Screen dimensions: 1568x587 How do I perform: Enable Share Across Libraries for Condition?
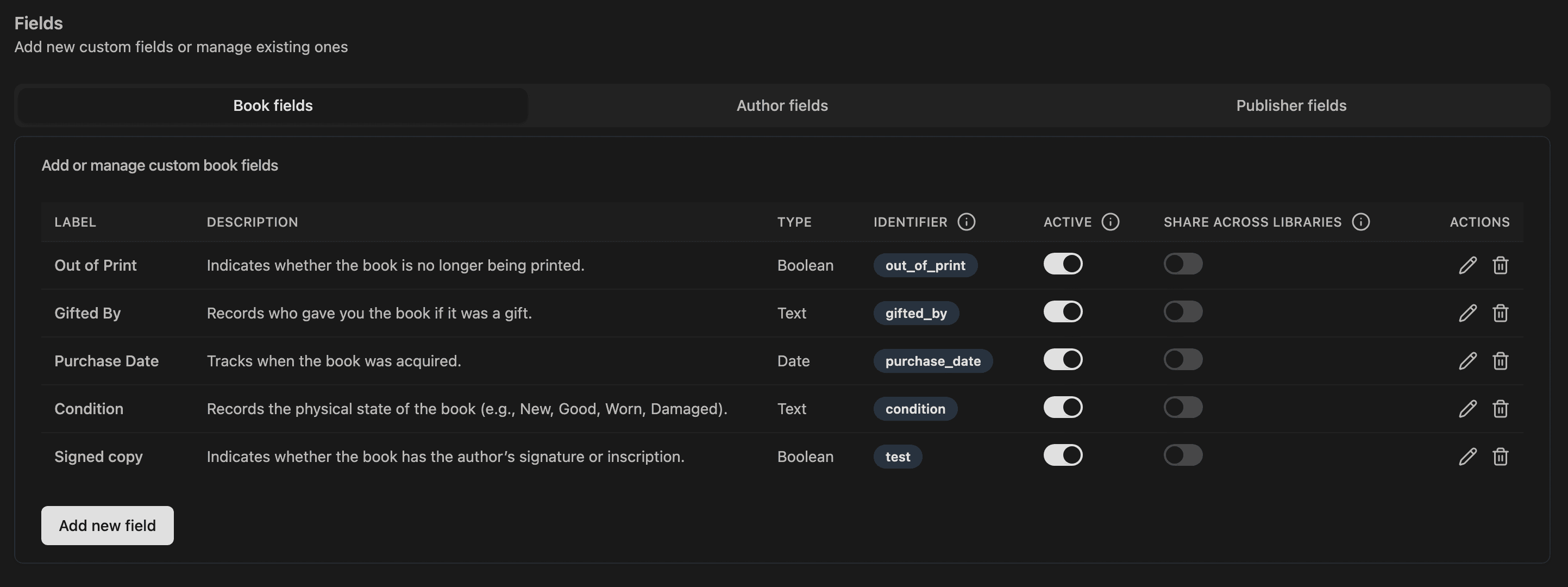[1183, 407]
